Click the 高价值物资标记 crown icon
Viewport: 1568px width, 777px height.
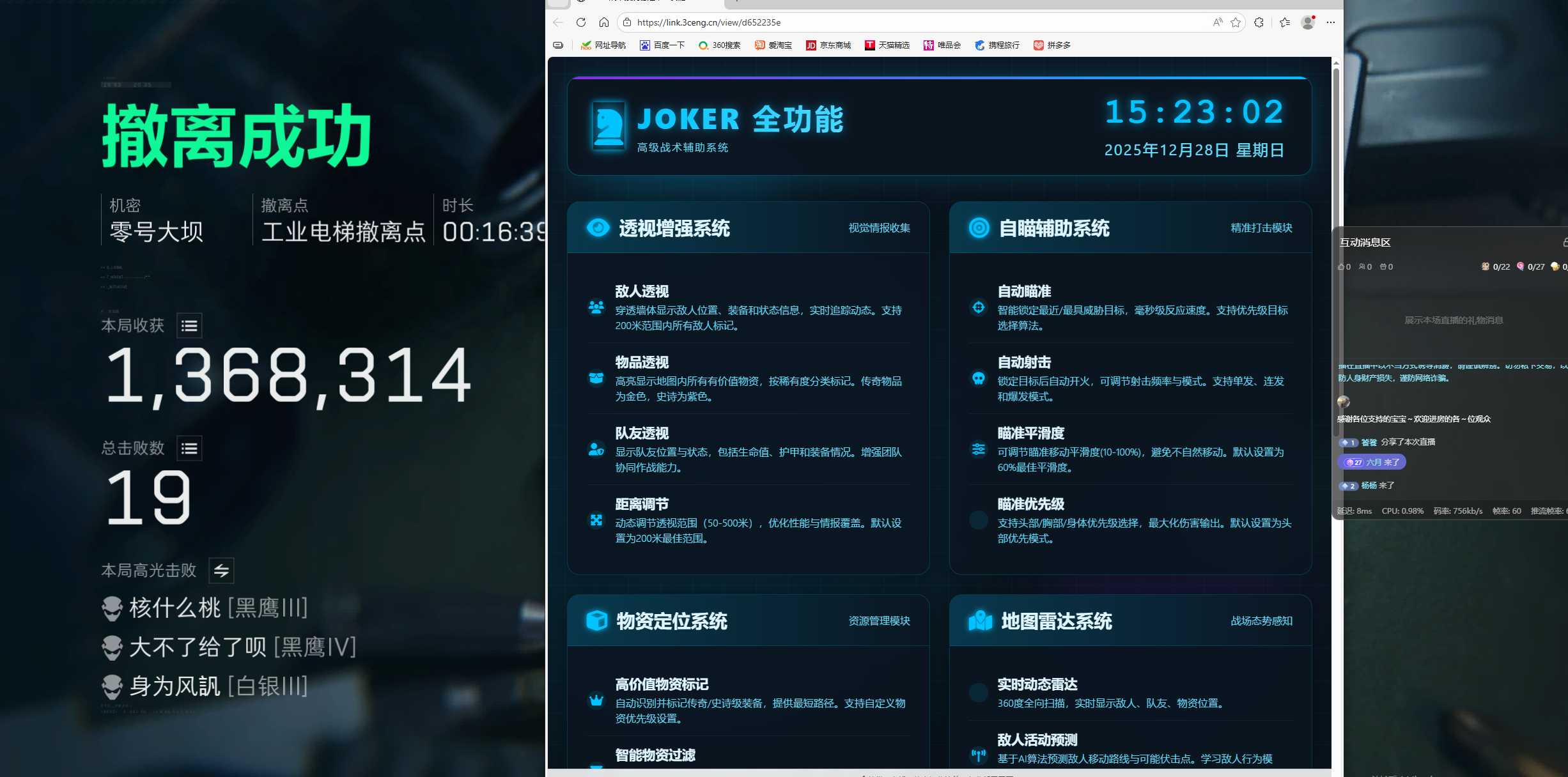pyautogui.click(x=596, y=701)
